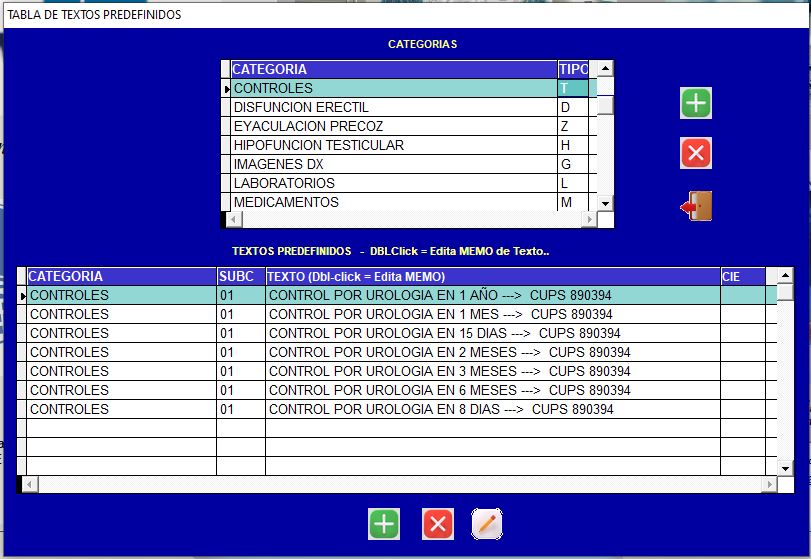The width and height of the screenshot is (811, 559).
Task: Select text CONTROL POR UROLOGIA EN 2 MESES
Action: pyautogui.click(x=493, y=352)
